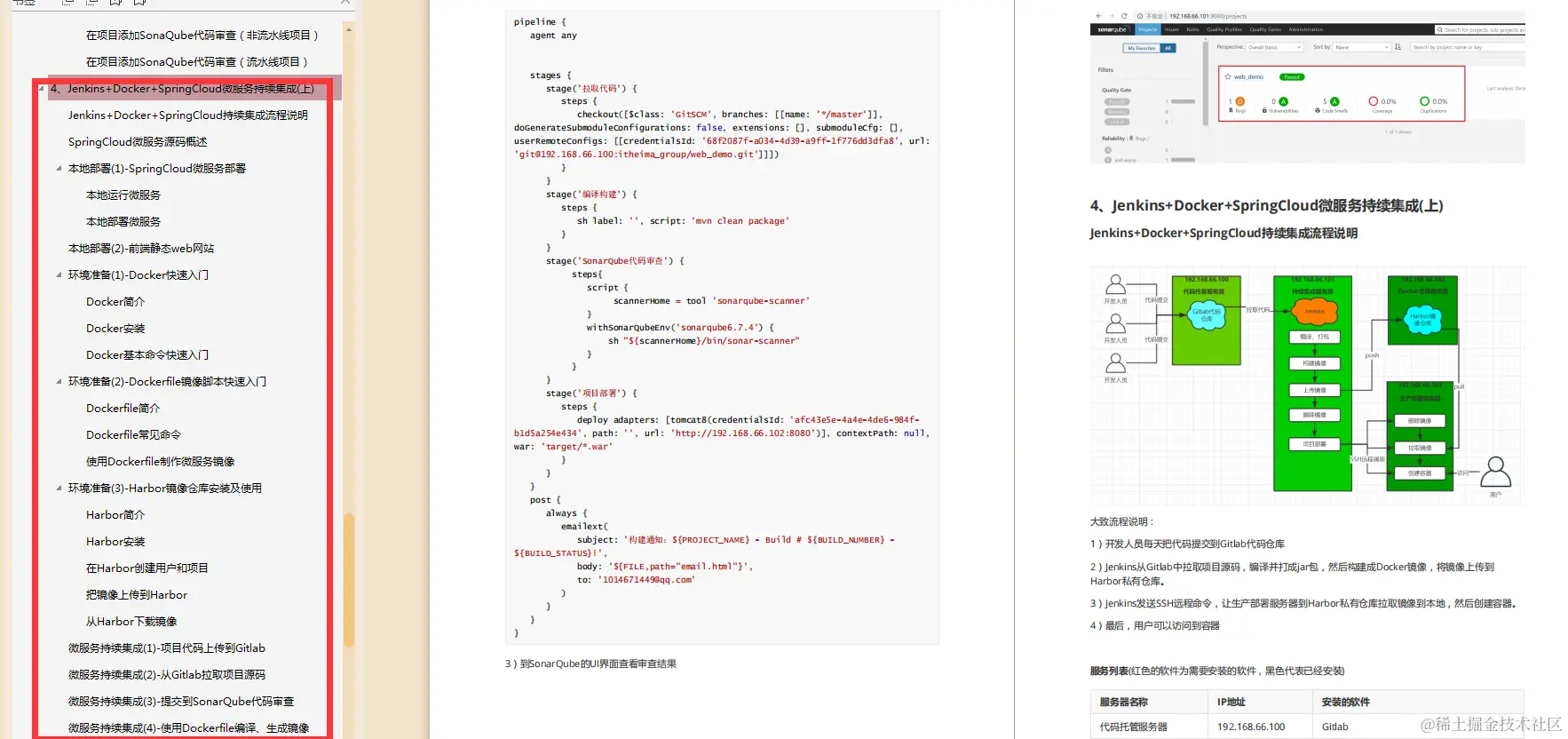Click the bookmark panel scroll-up arrow
This screenshot has height=739, width=1568.
pos(348,29)
